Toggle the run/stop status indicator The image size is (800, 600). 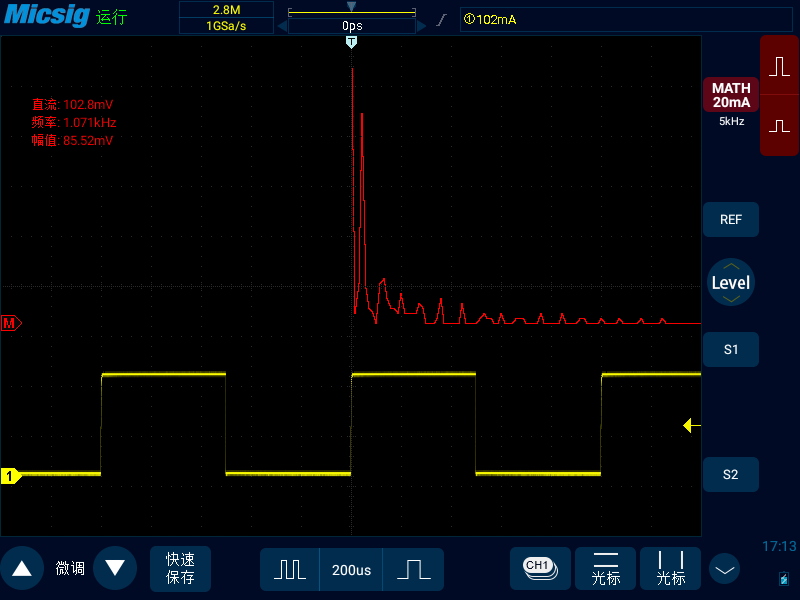point(111,17)
